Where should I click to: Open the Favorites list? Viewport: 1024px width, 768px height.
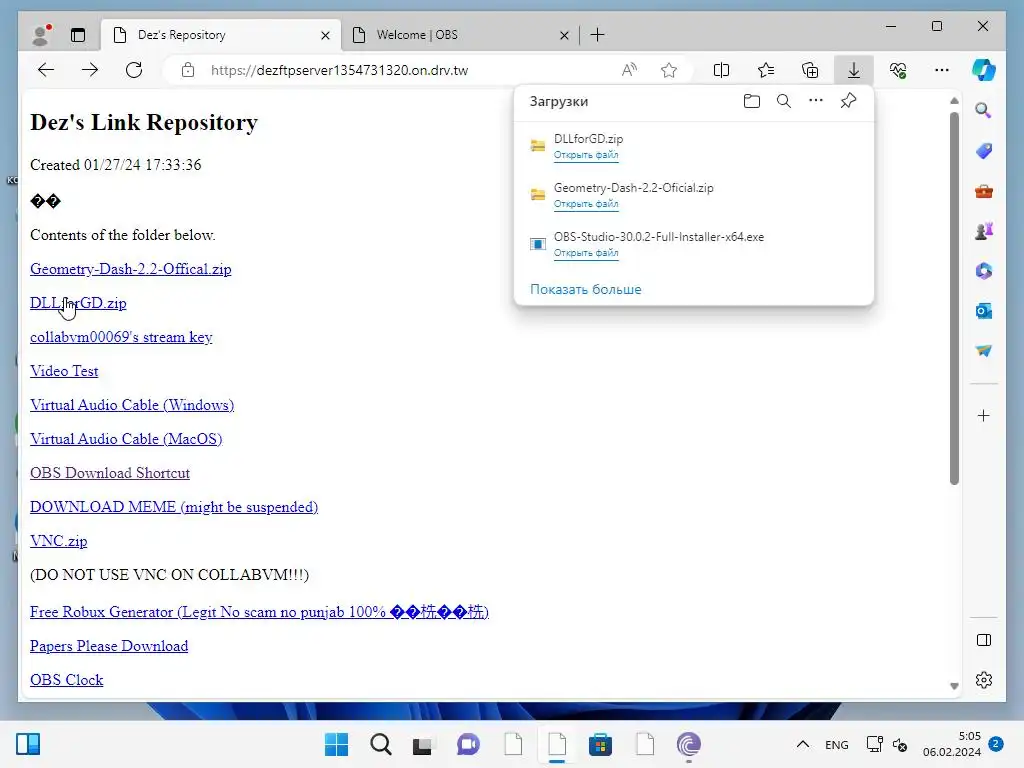(x=766, y=70)
